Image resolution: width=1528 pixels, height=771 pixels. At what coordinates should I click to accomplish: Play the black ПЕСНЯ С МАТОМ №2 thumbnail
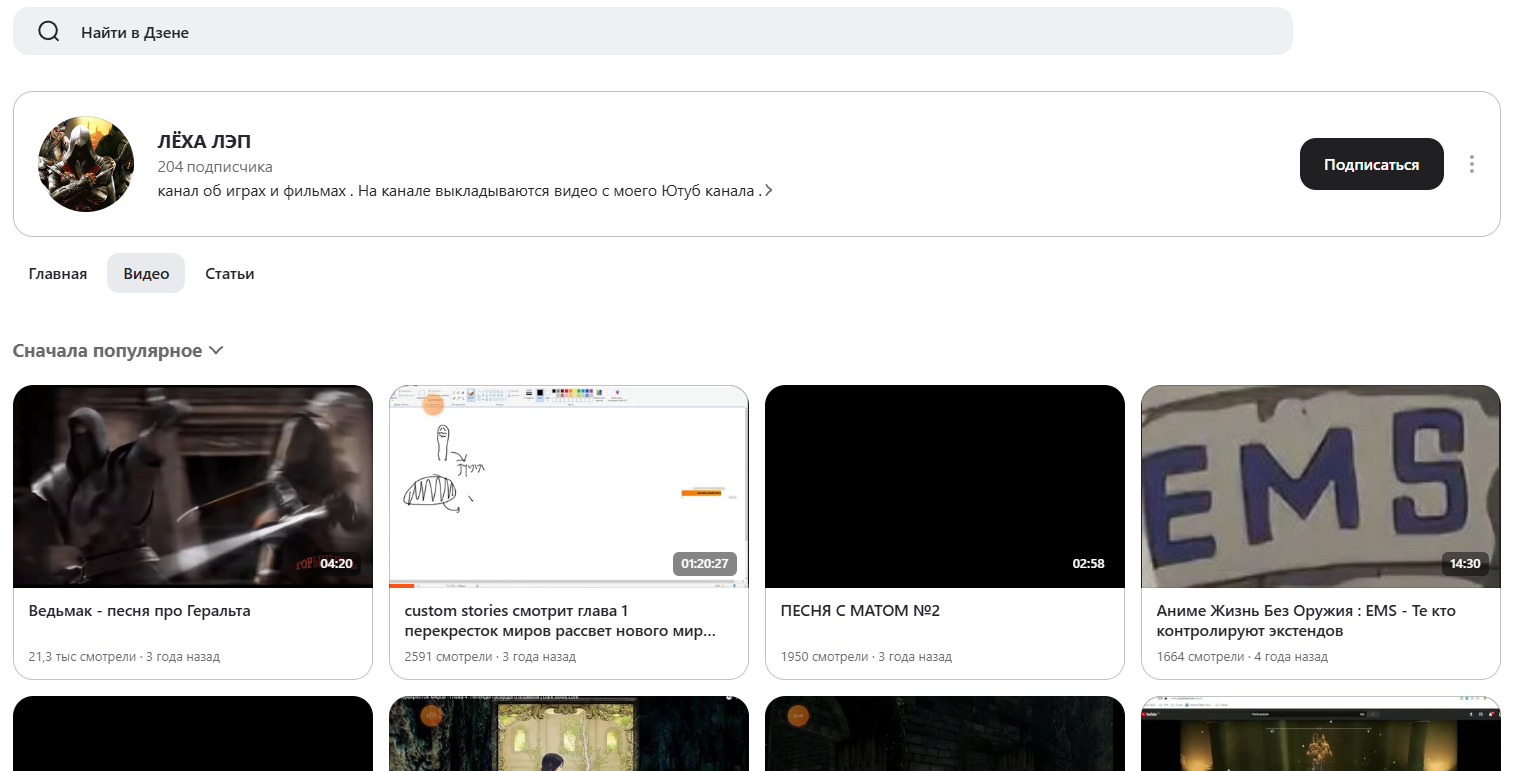click(x=945, y=486)
